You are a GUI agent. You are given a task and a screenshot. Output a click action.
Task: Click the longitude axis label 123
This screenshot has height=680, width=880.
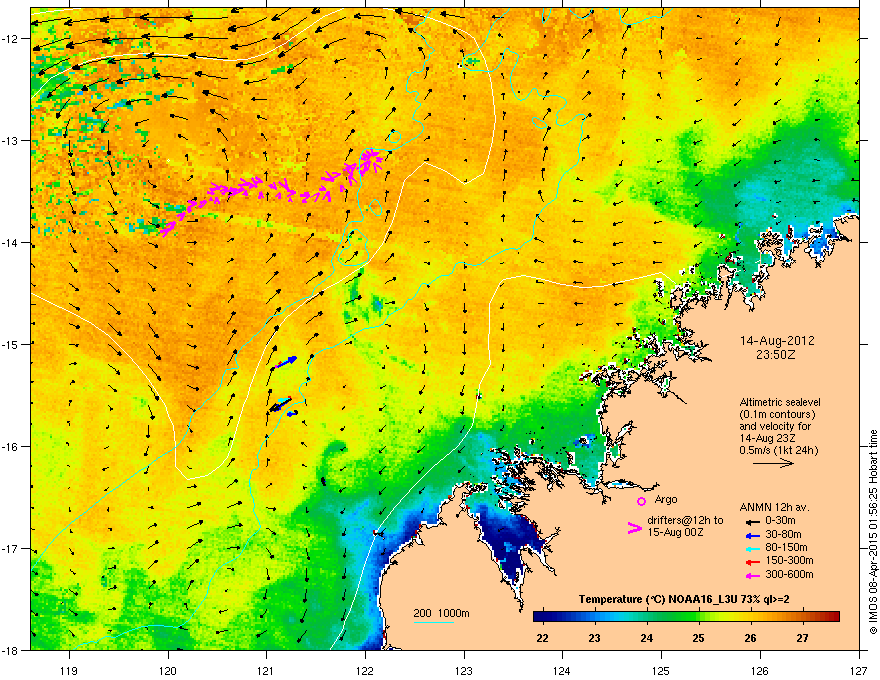[464, 670]
